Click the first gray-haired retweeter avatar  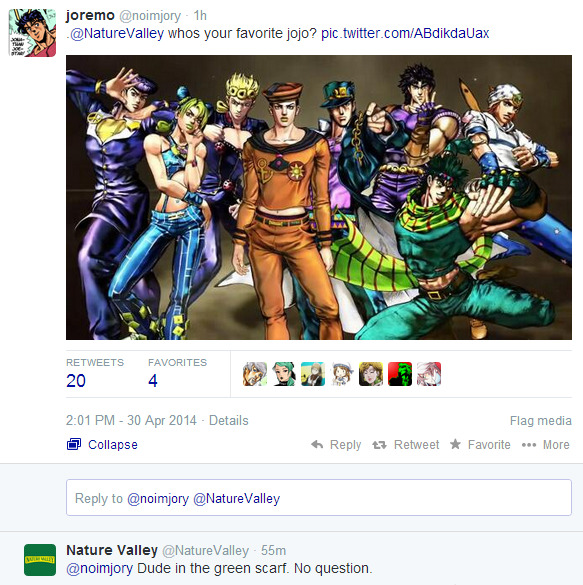[255, 374]
